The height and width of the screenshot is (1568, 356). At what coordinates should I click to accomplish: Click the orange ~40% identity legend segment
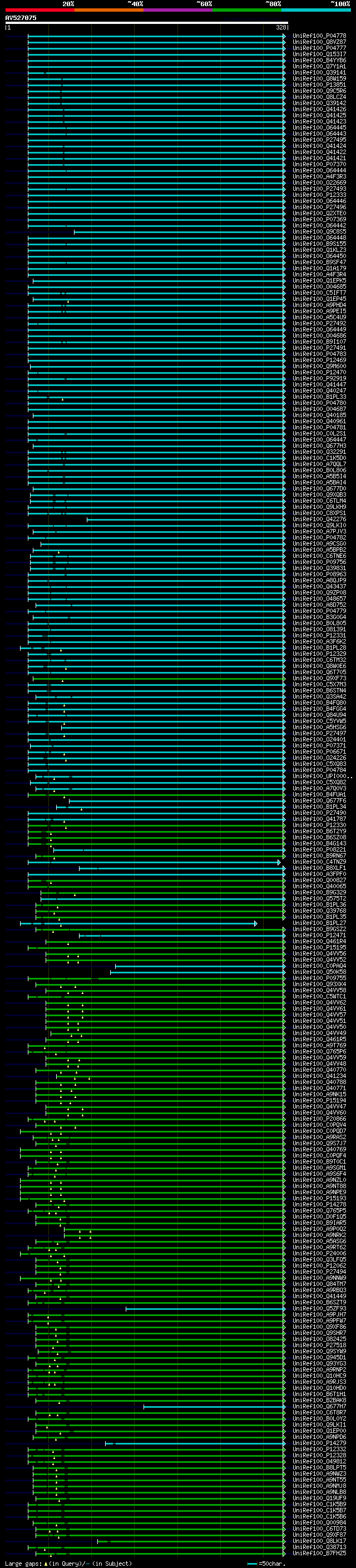pos(109,10)
